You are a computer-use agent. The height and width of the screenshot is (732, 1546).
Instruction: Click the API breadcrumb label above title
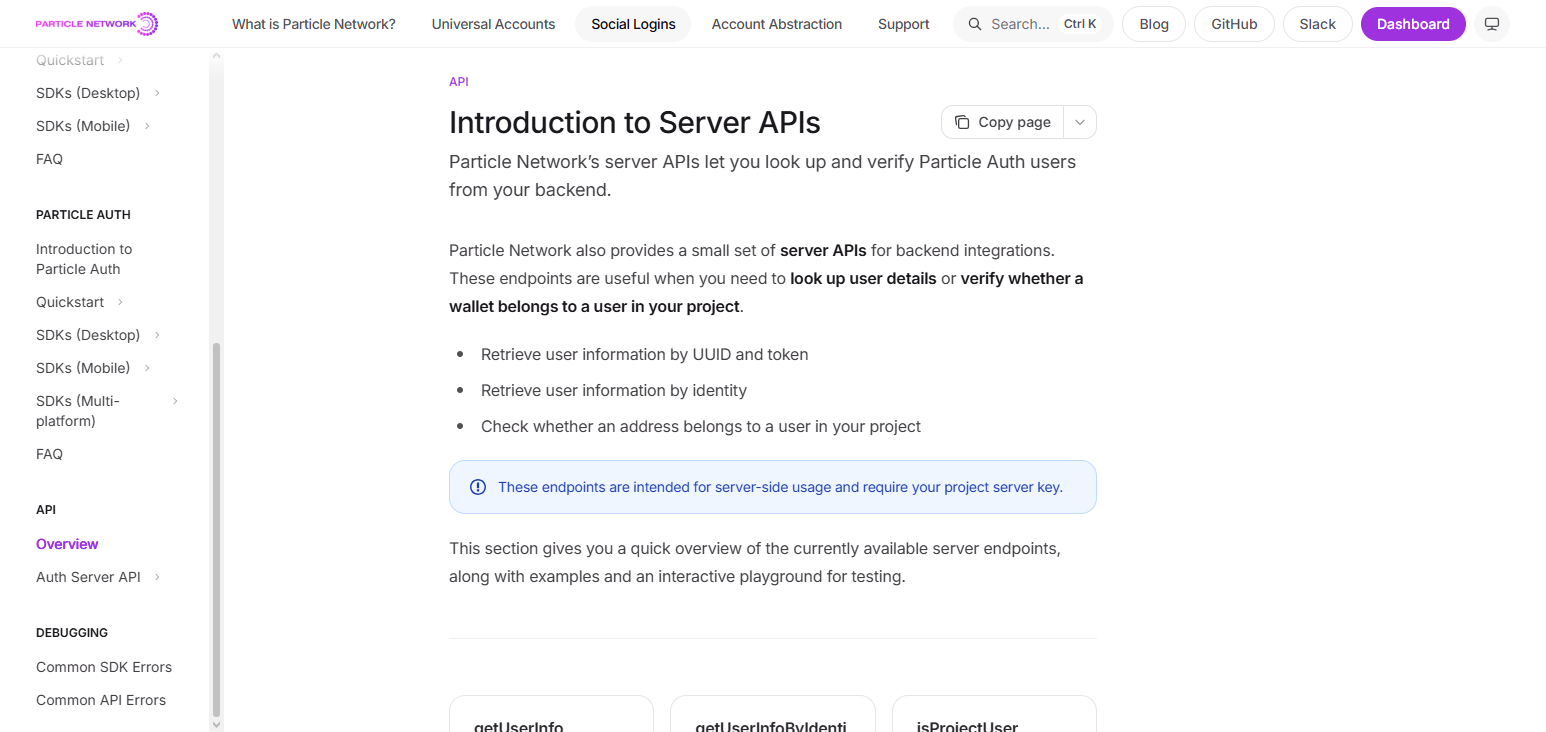point(458,82)
